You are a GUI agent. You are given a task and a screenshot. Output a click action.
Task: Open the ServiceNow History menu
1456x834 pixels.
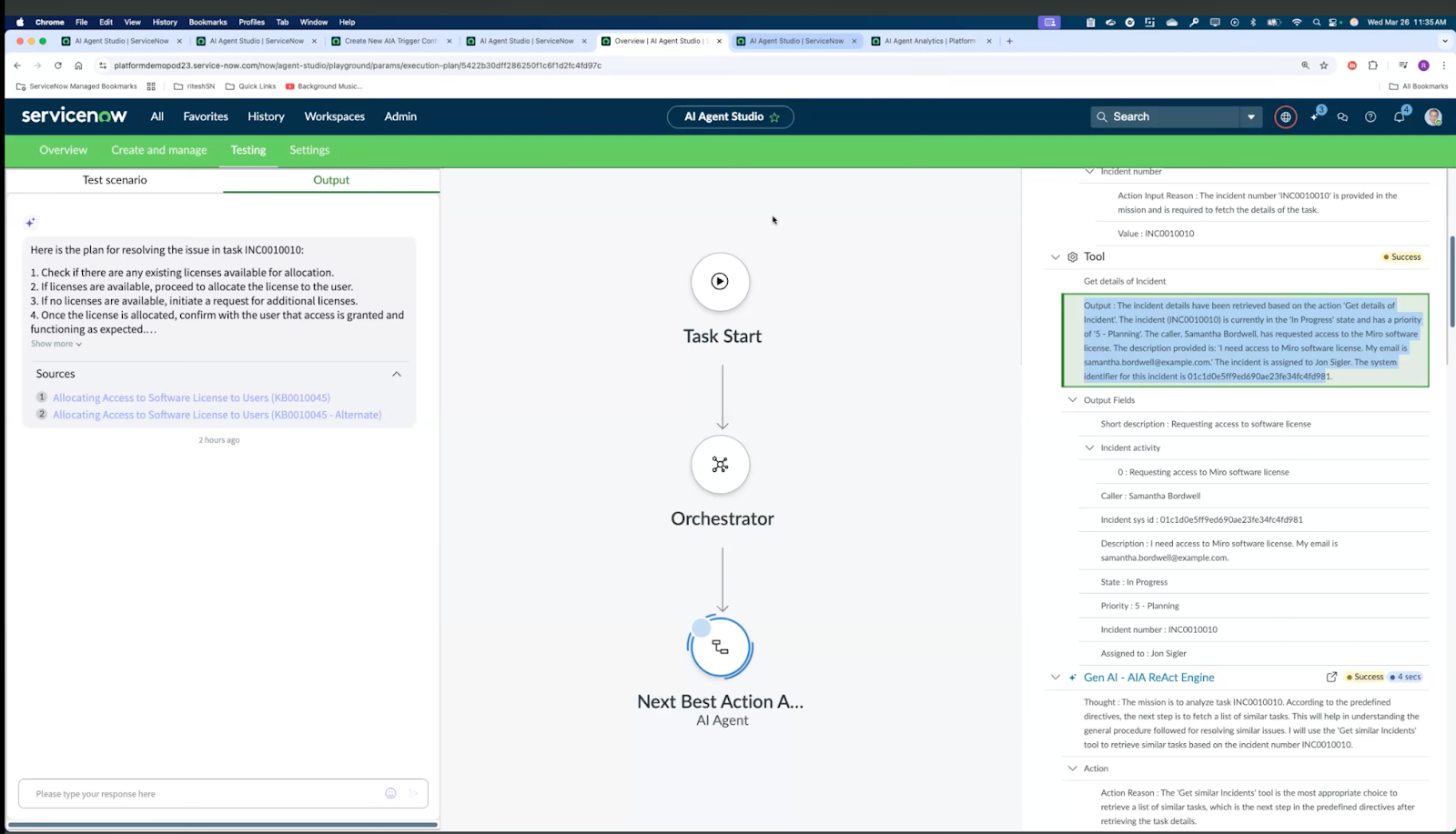(266, 116)
